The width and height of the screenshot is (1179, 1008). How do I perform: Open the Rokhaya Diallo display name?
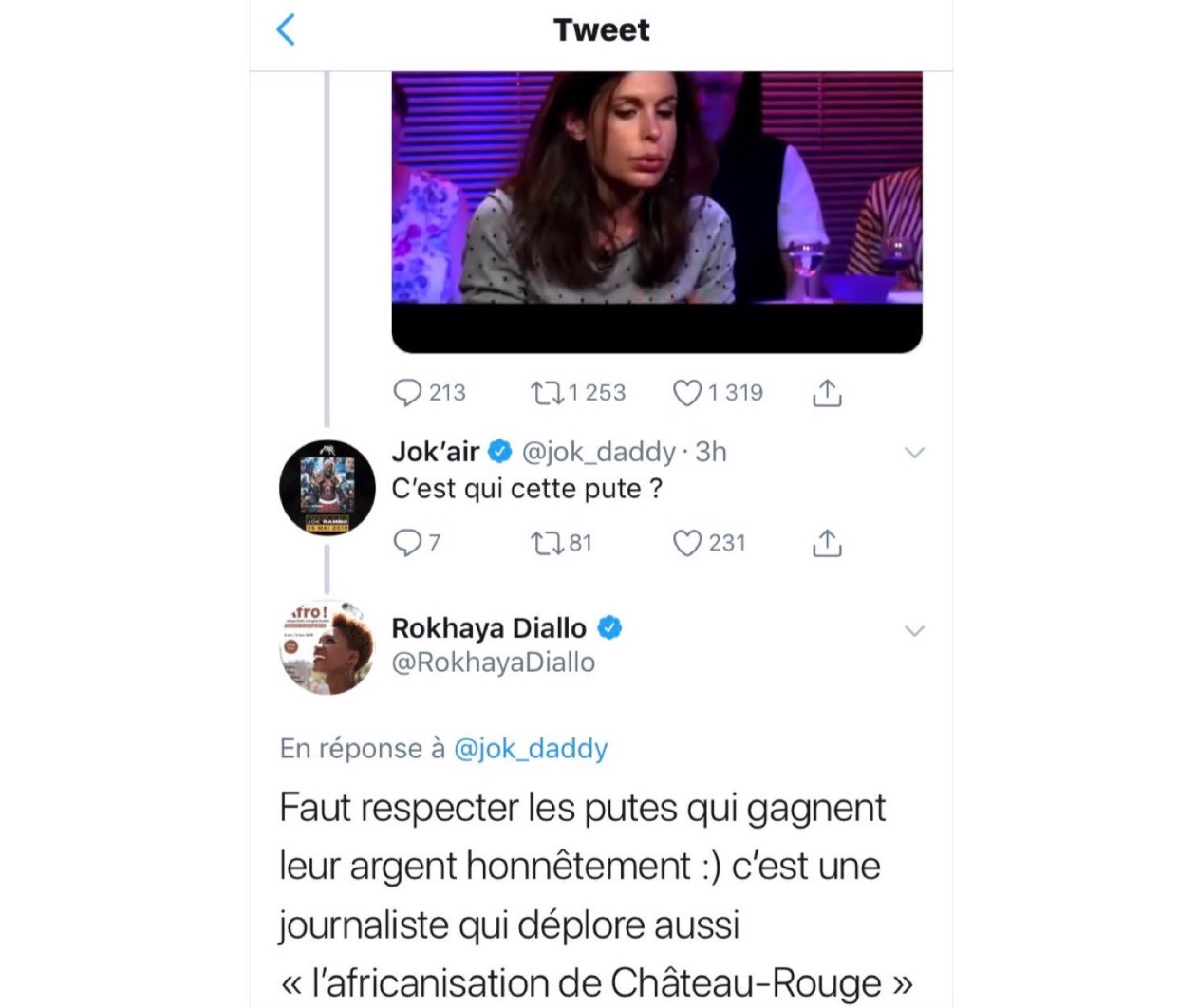(x=489, y=628)
